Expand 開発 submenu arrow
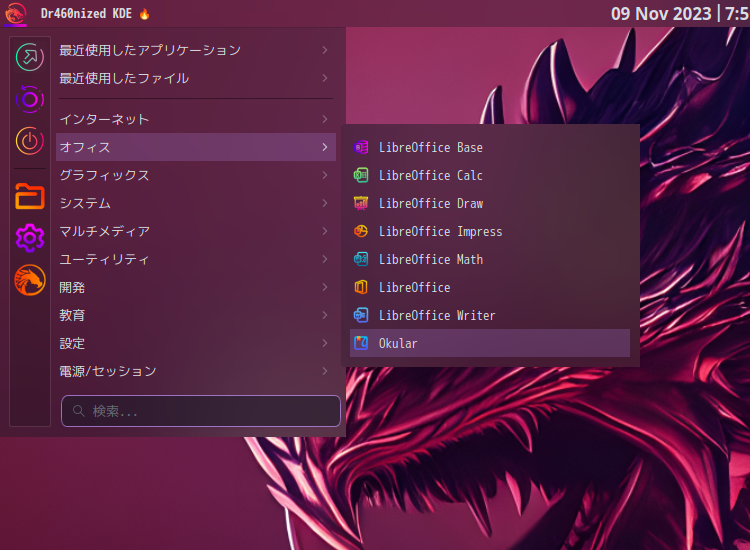750x550 pixels. pyautogui.click(x=325, y=287)
